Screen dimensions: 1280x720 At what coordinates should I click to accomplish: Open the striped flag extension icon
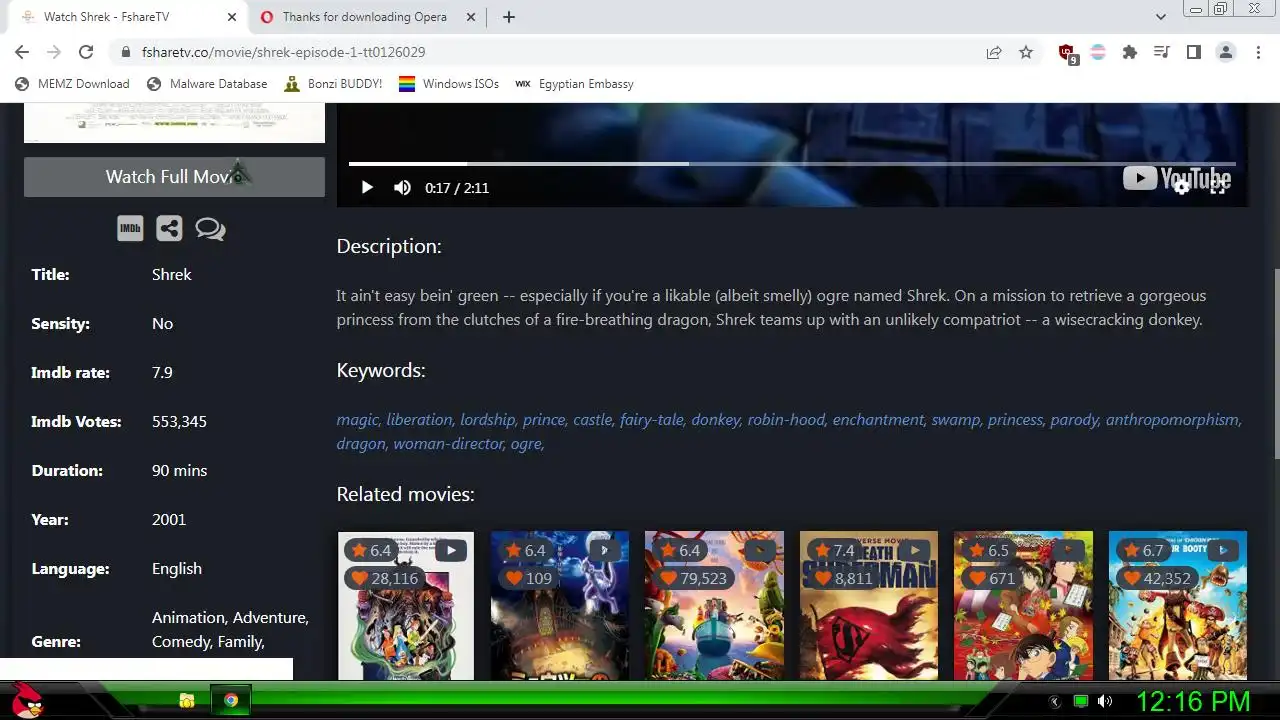[x=1098, y=52]
